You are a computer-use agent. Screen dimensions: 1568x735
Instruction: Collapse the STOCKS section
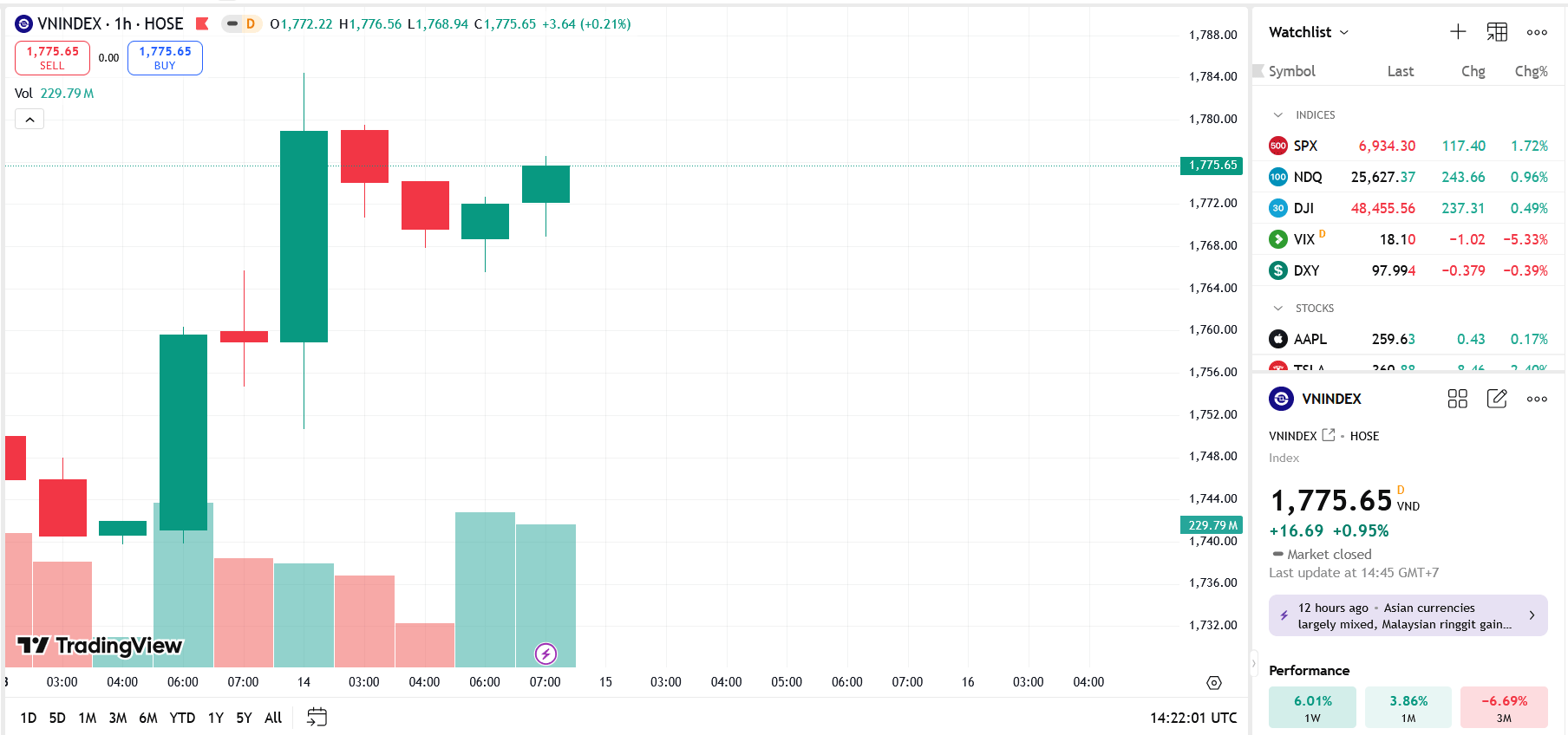(x=1278, y=309)
